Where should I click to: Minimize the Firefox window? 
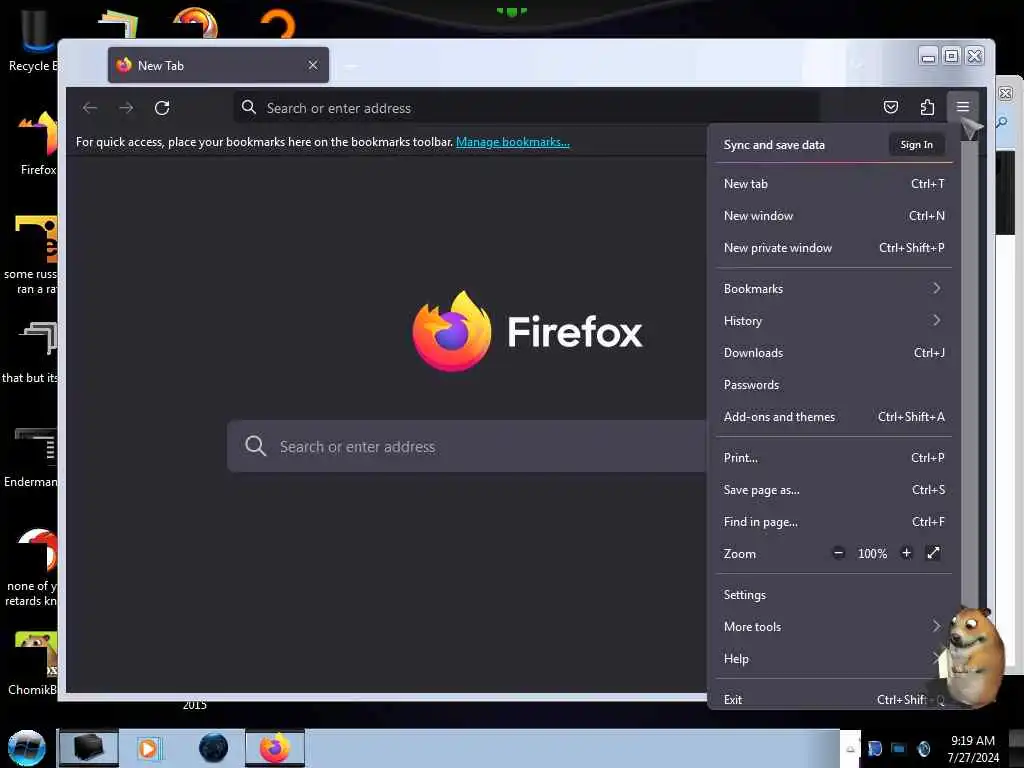point(928,56)
